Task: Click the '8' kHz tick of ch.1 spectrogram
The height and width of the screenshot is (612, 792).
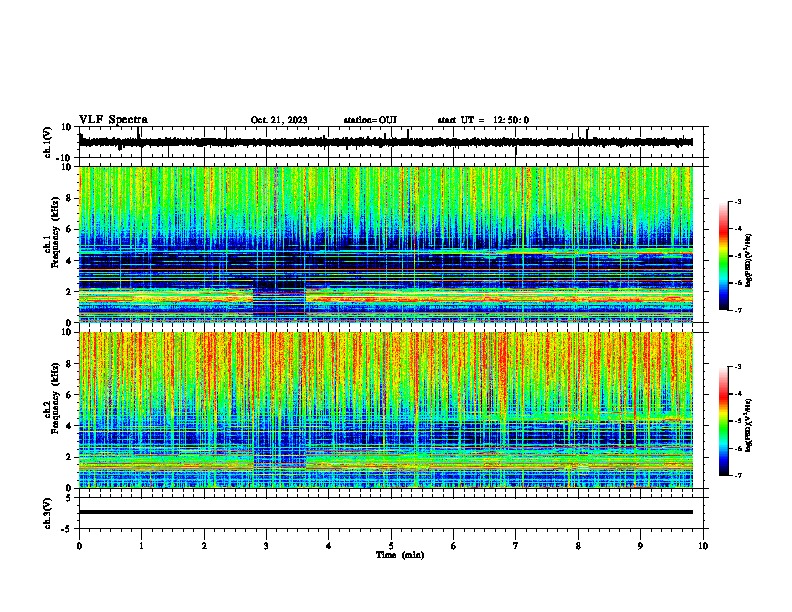Action: pos(69,198)
